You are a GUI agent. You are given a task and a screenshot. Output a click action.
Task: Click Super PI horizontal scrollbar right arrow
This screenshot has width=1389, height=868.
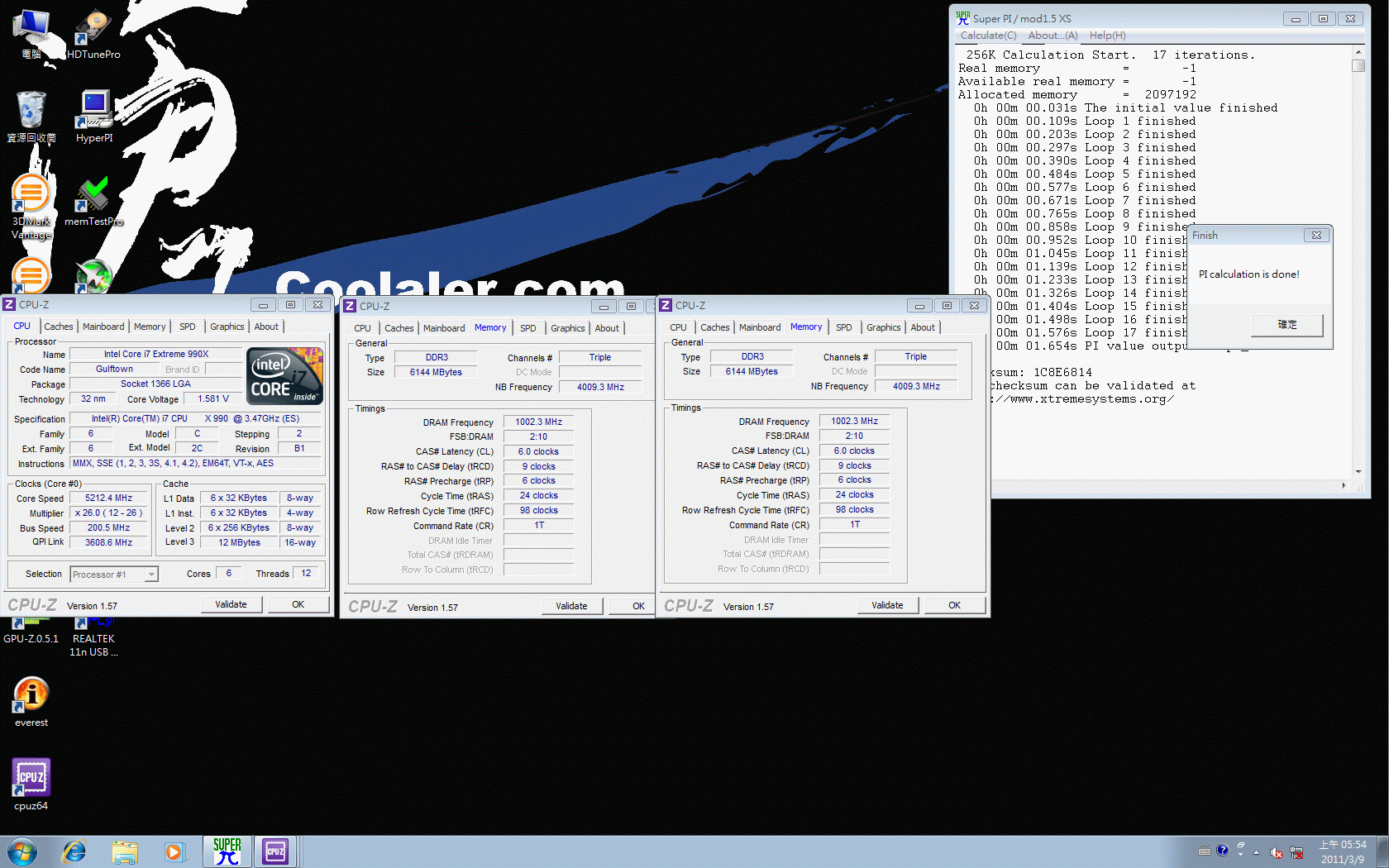pyautogui.click(x=1344, y=485)
